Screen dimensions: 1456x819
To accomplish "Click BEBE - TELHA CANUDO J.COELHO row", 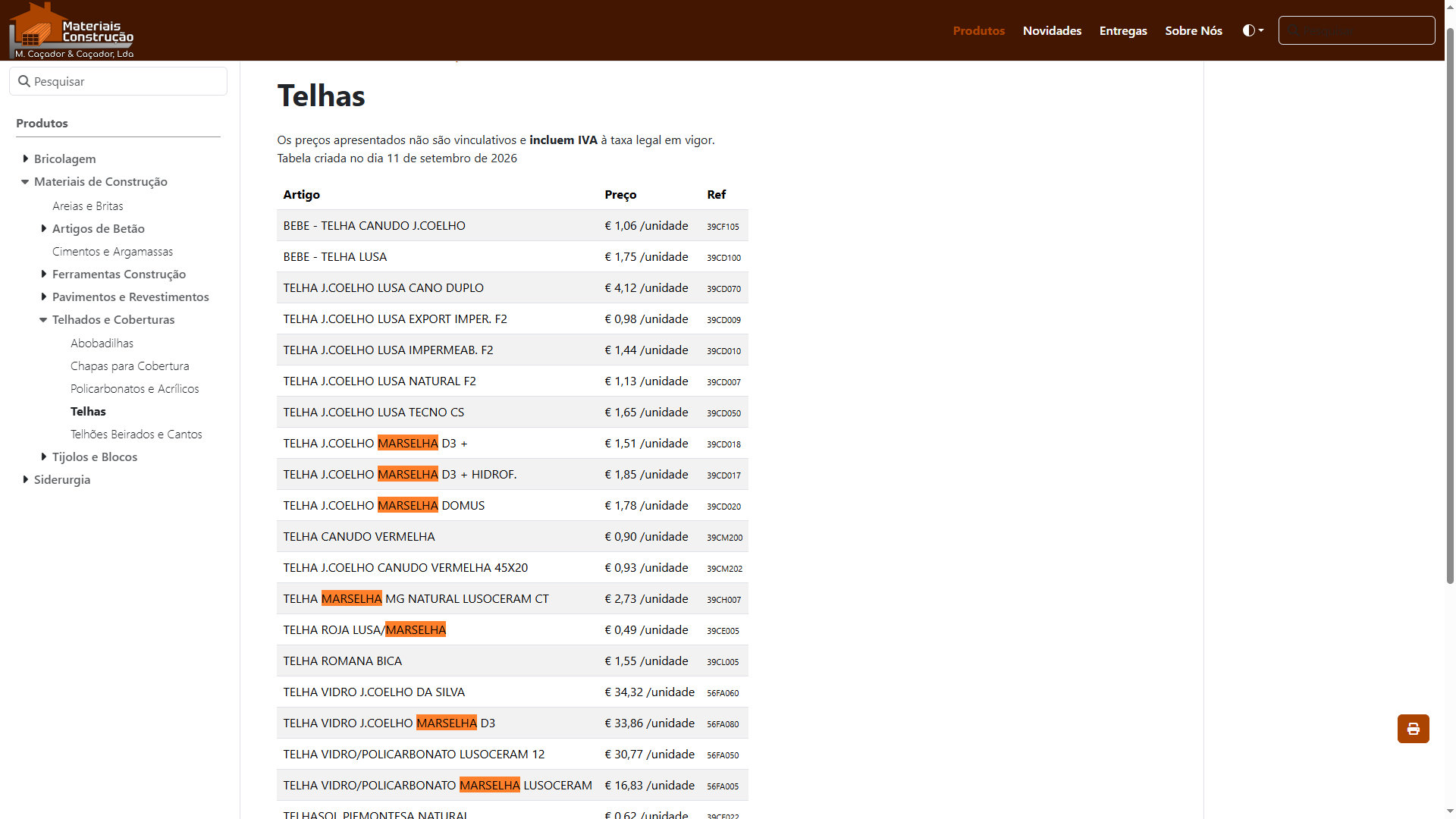I will pyautogui.click(x=512, y=225).
